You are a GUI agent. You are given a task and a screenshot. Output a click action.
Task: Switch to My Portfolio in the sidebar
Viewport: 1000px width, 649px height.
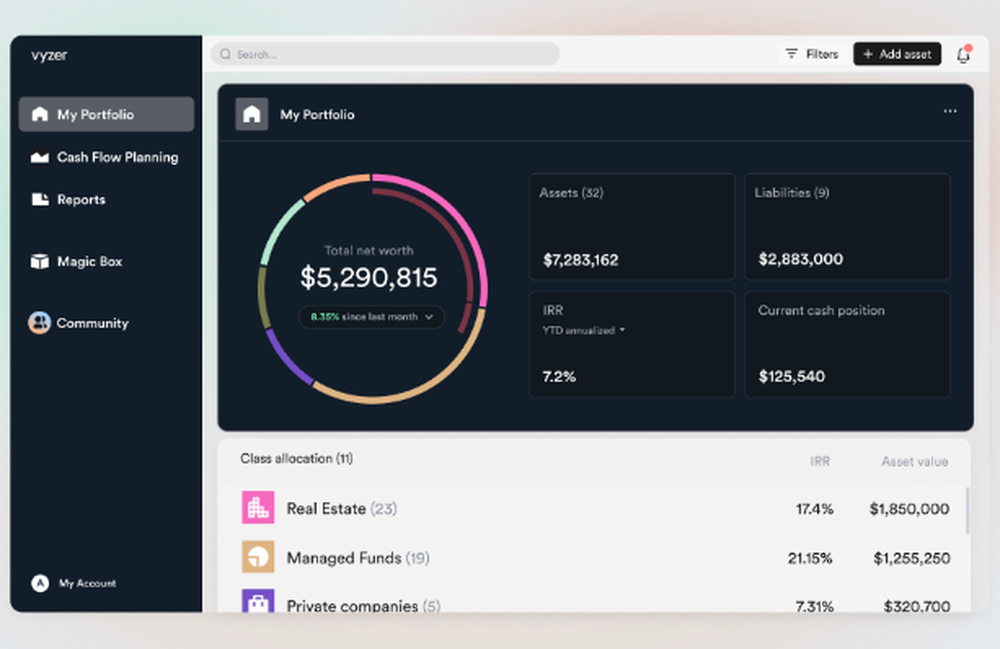coord(105,114)
